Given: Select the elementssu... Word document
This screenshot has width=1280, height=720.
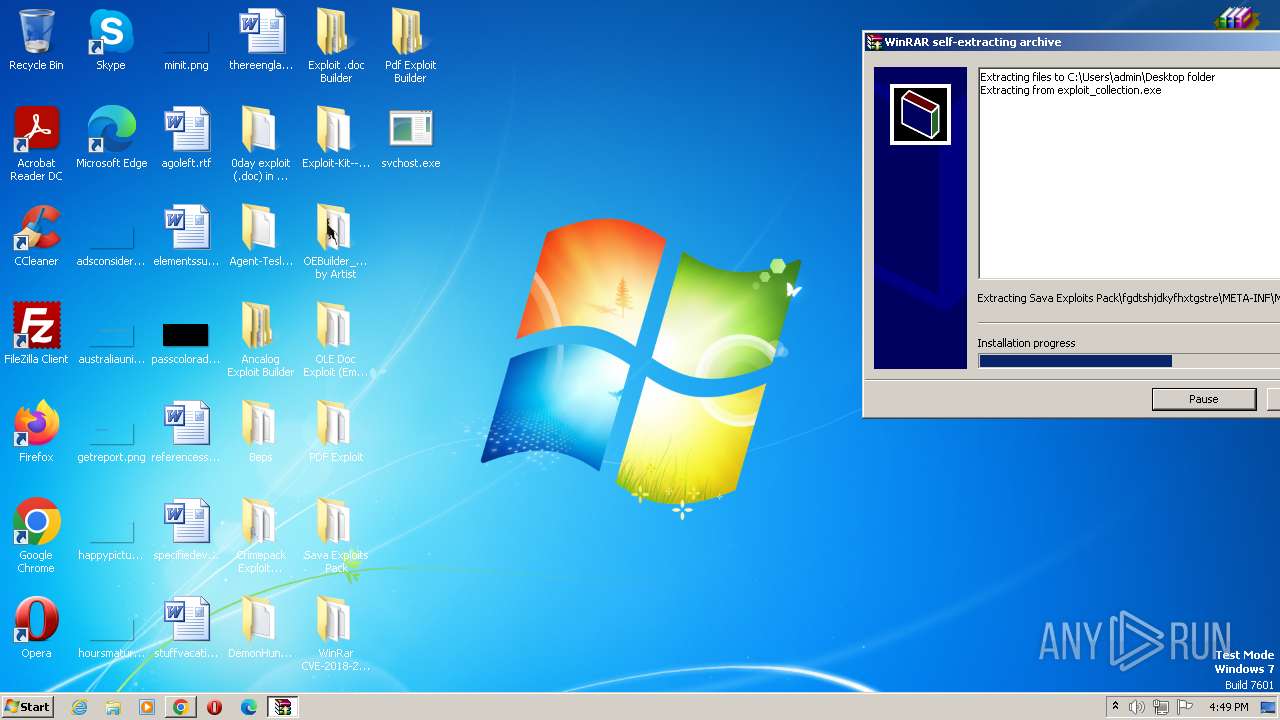Looking at the screenshot, I should (x=186, y=236).
